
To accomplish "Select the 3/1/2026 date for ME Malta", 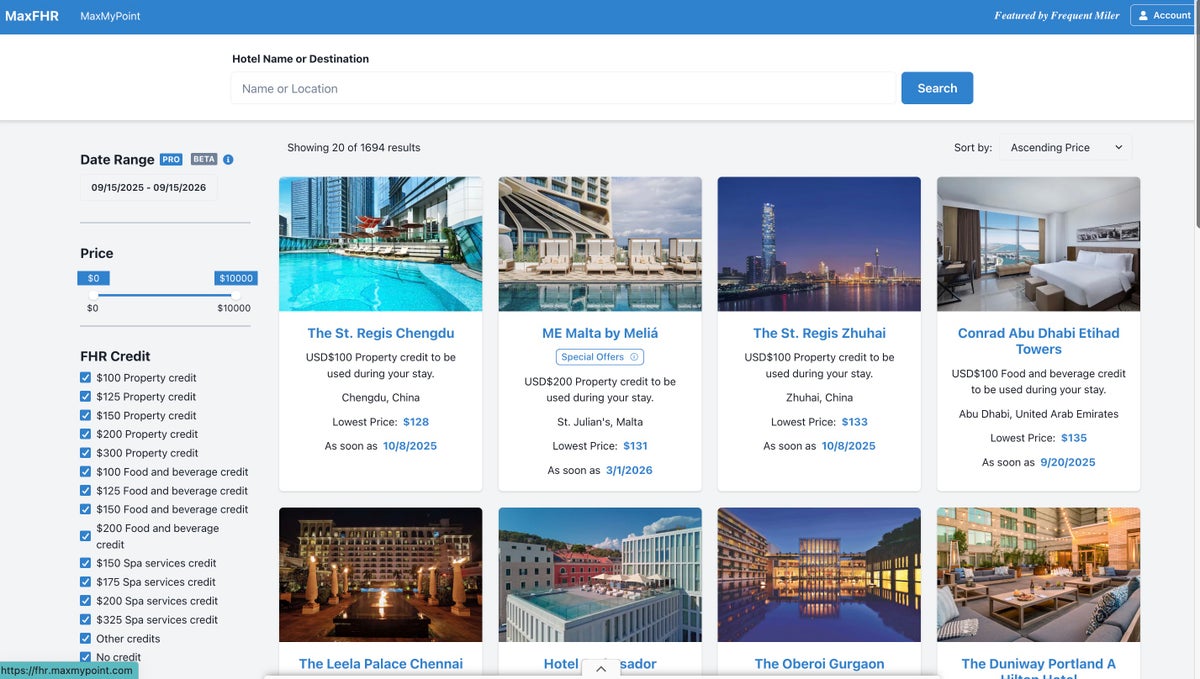I will 629,470.
